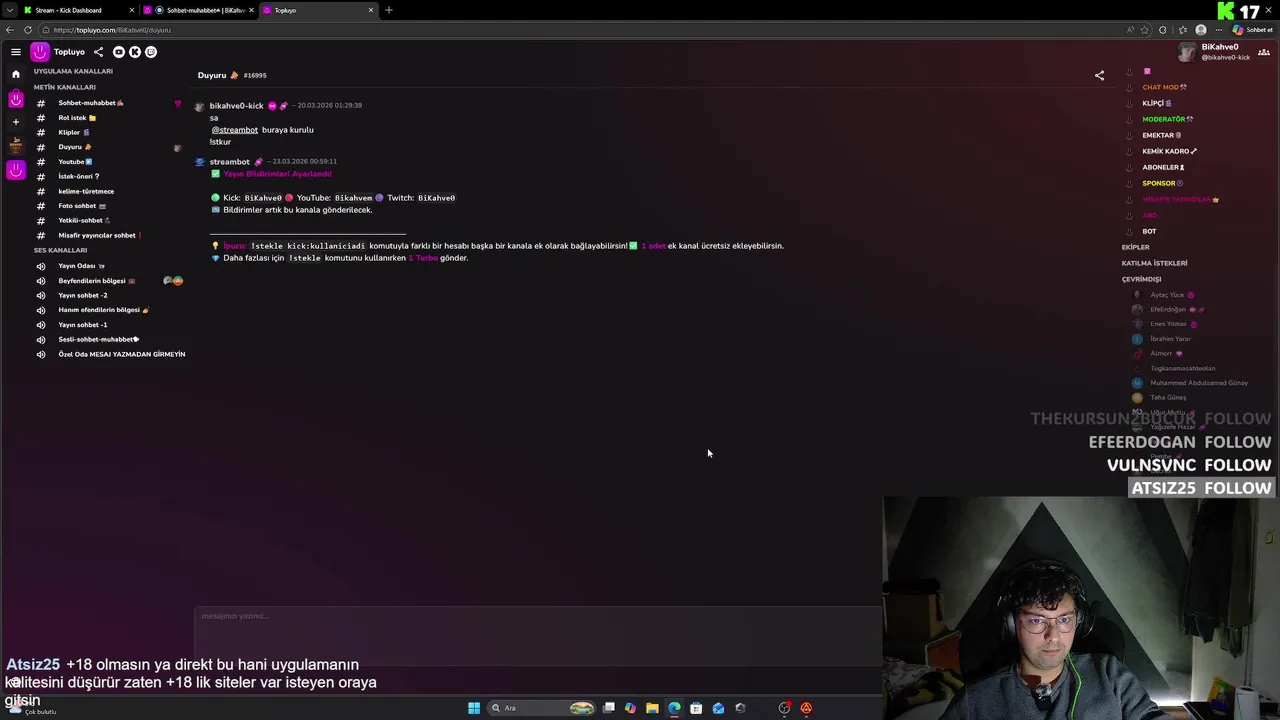
Task: Open the hamburger menu in Topluyo header
Action: coord(15,52)
